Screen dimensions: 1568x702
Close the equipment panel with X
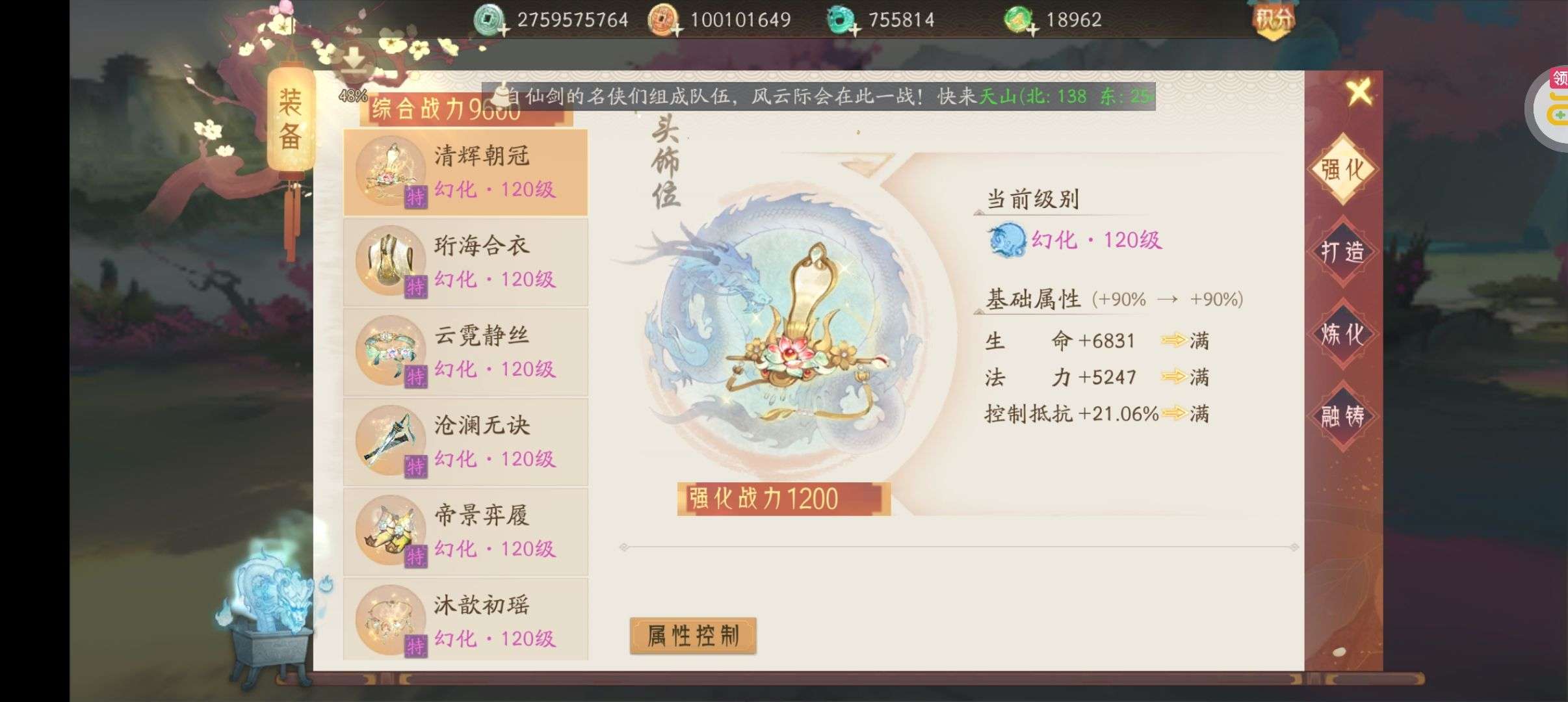click(x=1359, y=92)
